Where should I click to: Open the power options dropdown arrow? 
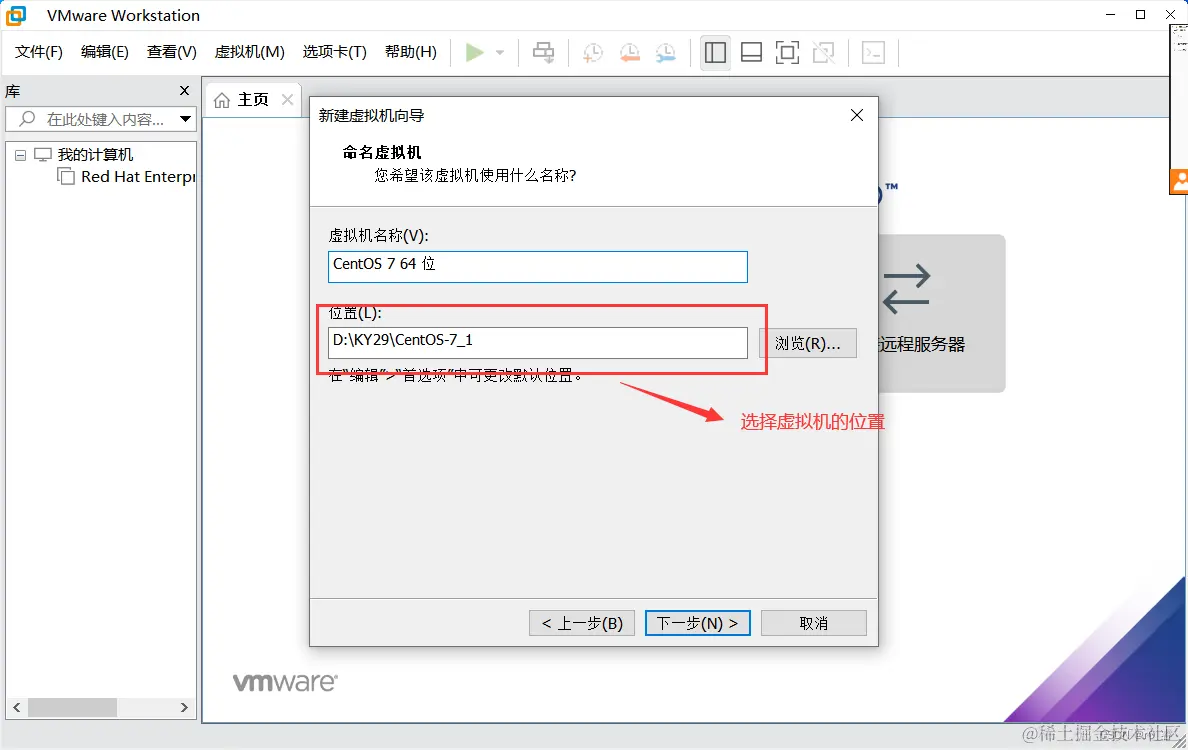tap(500, 52)
